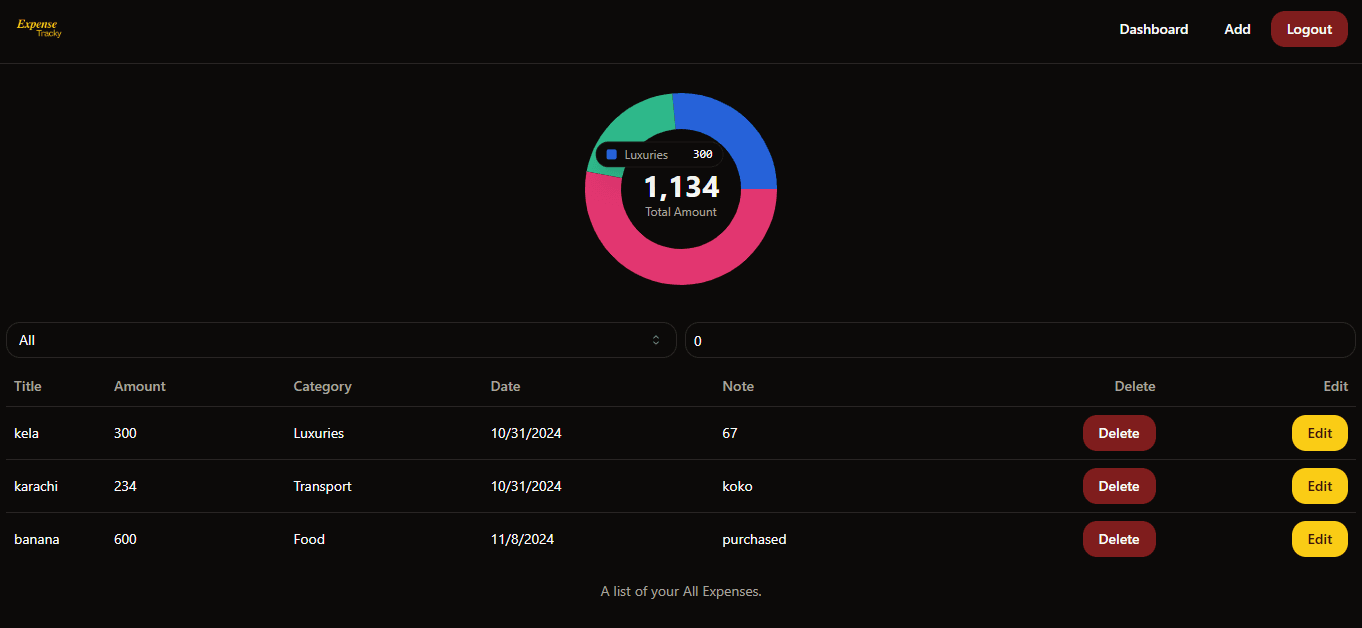This screenshot has height=628, width=1362.
Task: Open the All category filter dropdown
Action: [340, 340]
